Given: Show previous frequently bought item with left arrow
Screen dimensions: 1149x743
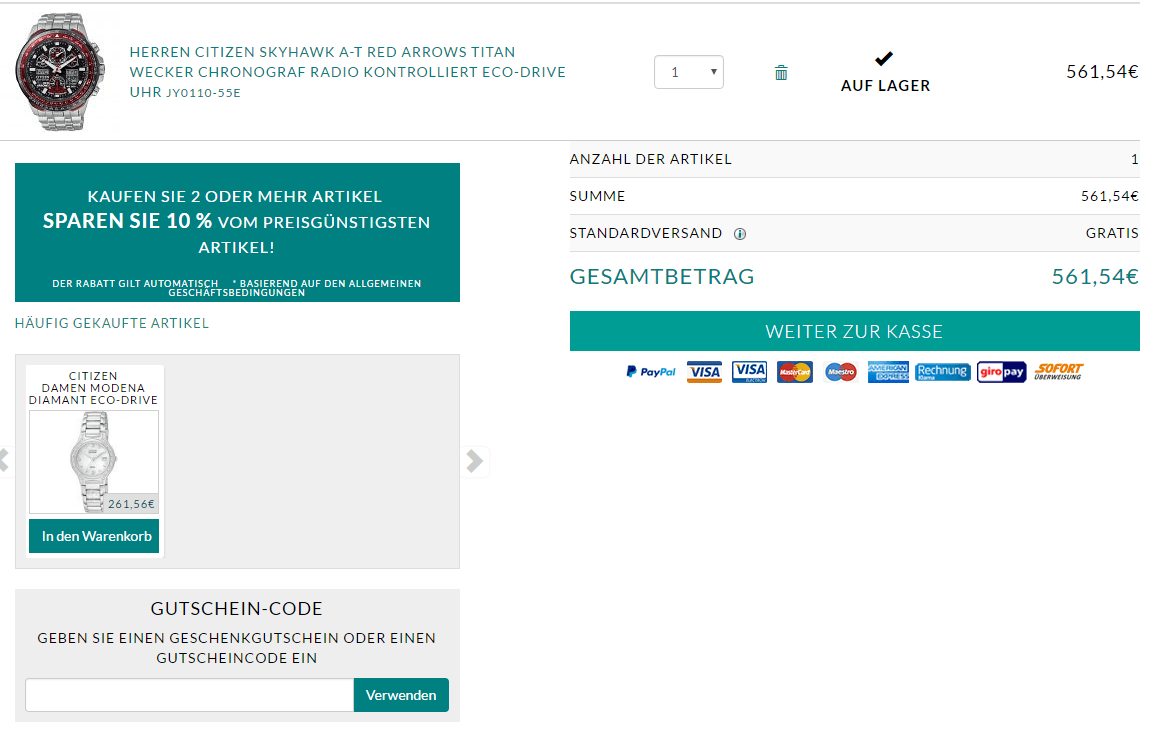Looking at the screenshot, I should tap(4, 461).
